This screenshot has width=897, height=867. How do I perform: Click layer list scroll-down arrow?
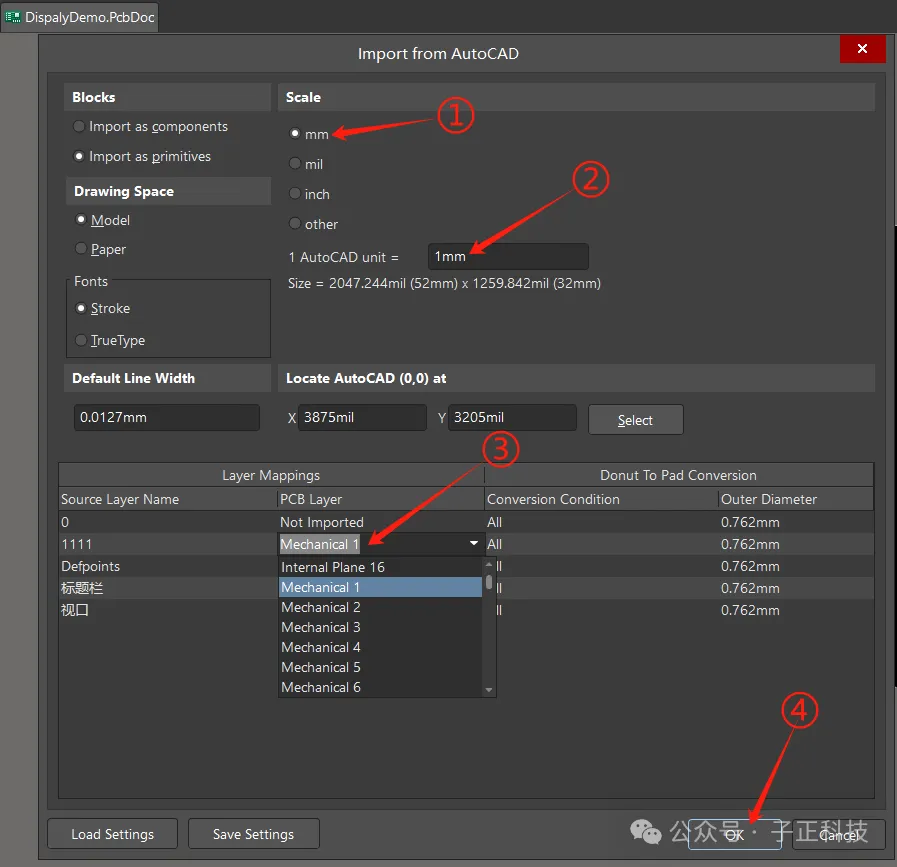489,690
